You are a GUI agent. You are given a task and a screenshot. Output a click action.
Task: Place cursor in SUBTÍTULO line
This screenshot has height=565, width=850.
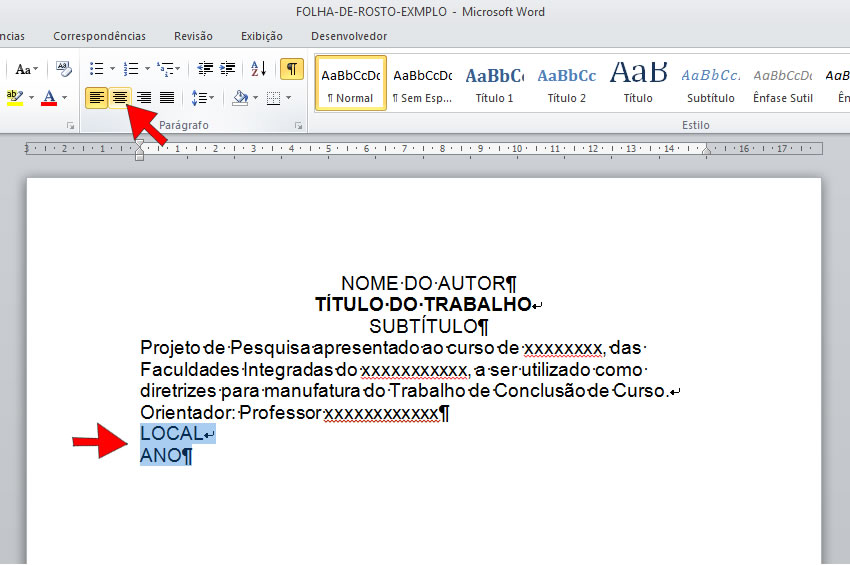click(429, 326)
